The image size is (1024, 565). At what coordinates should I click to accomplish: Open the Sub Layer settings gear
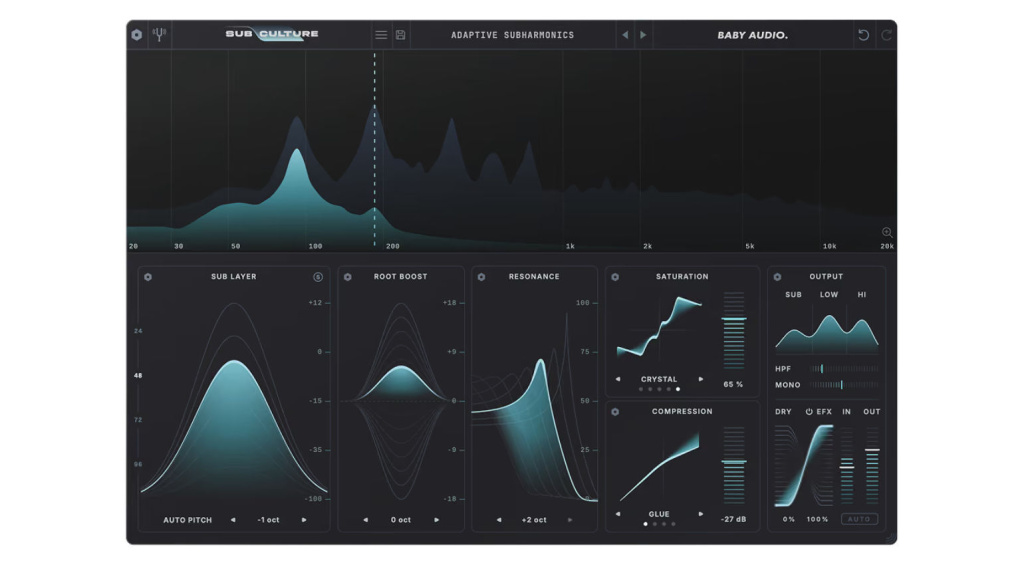[x=148, y=277]
